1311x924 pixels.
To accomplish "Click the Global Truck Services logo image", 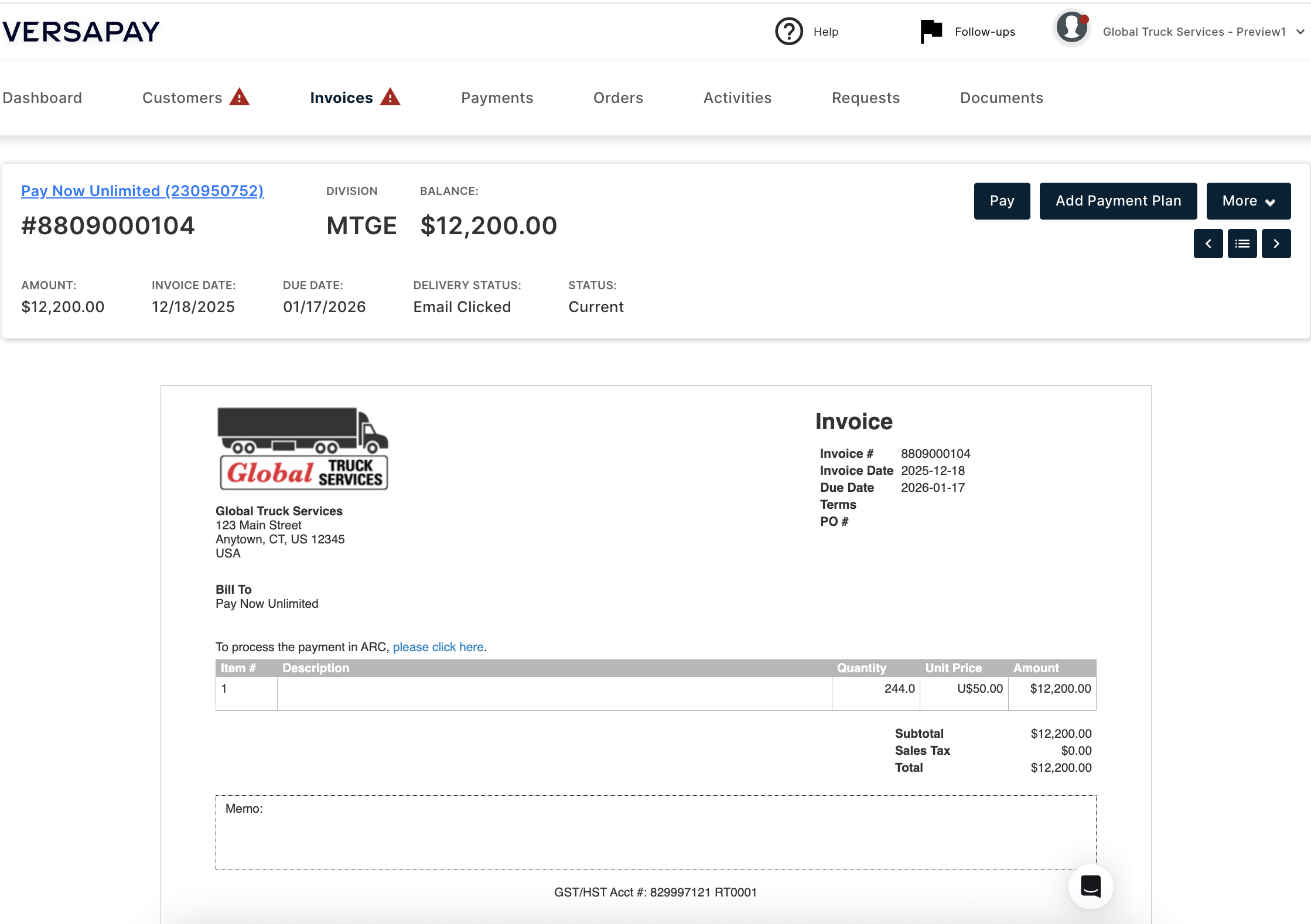I will pyautogui.click(x=302, y=449).
